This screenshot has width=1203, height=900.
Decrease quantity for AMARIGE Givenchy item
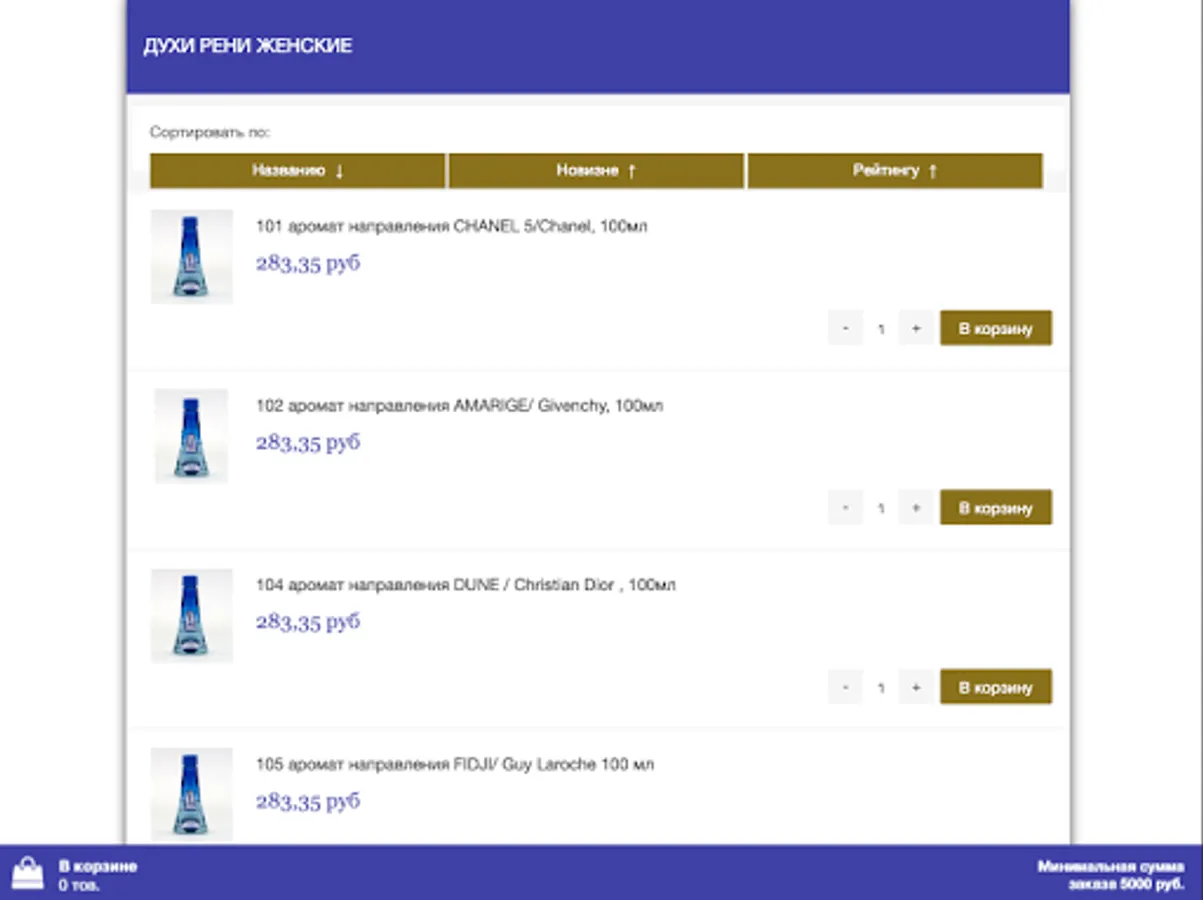[x=846, y=508]
